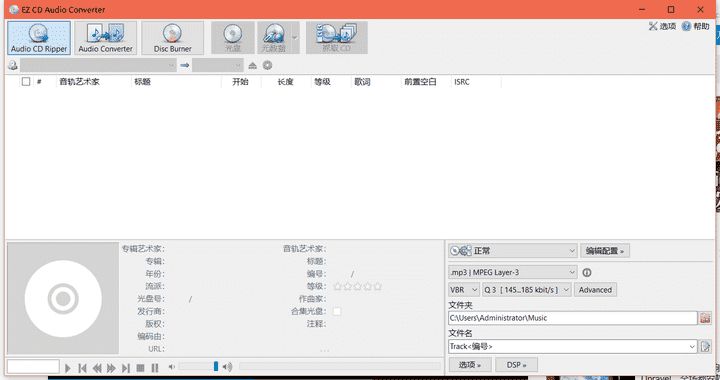The height and width of the screenshot is (380, 720).
Task: Click the 元数据 metadata toolbar icon
Action: tap(274, 38)
